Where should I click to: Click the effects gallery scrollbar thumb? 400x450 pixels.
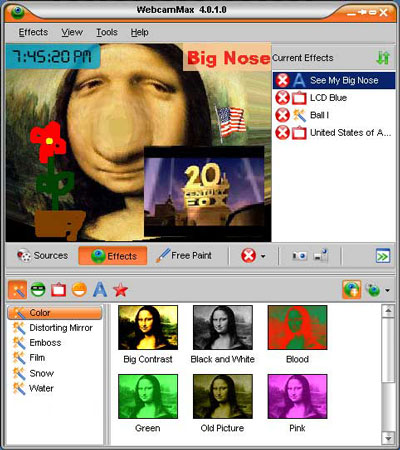tap(388, 350)
